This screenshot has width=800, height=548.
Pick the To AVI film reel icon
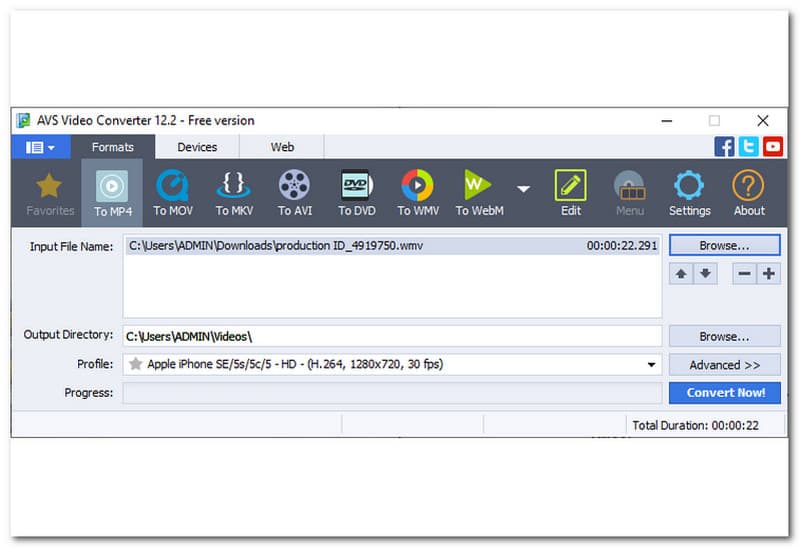[294, 193]
